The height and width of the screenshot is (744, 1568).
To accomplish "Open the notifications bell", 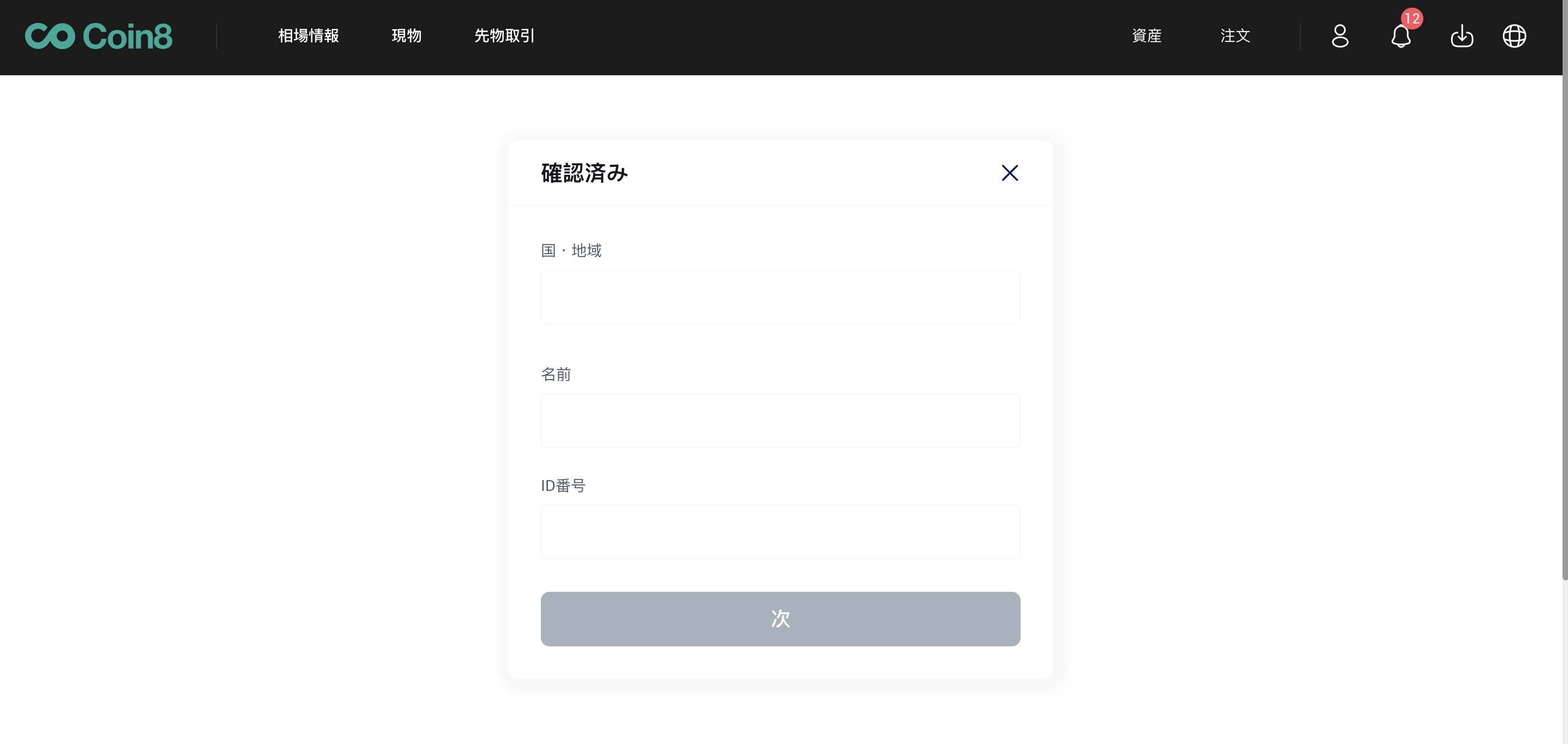I will pos(1401,37).
